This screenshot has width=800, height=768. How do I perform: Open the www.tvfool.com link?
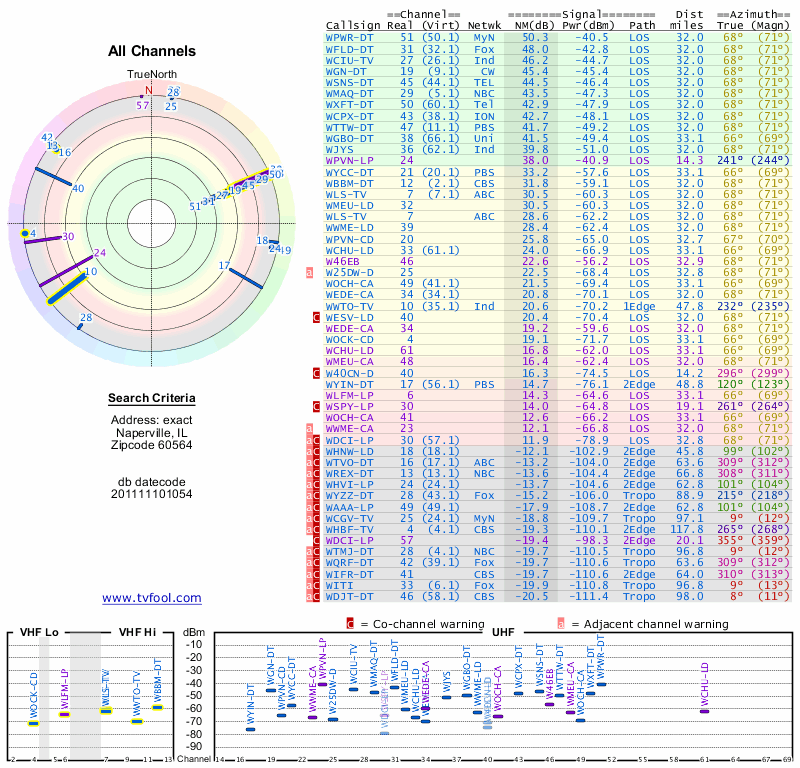point(152,598)
